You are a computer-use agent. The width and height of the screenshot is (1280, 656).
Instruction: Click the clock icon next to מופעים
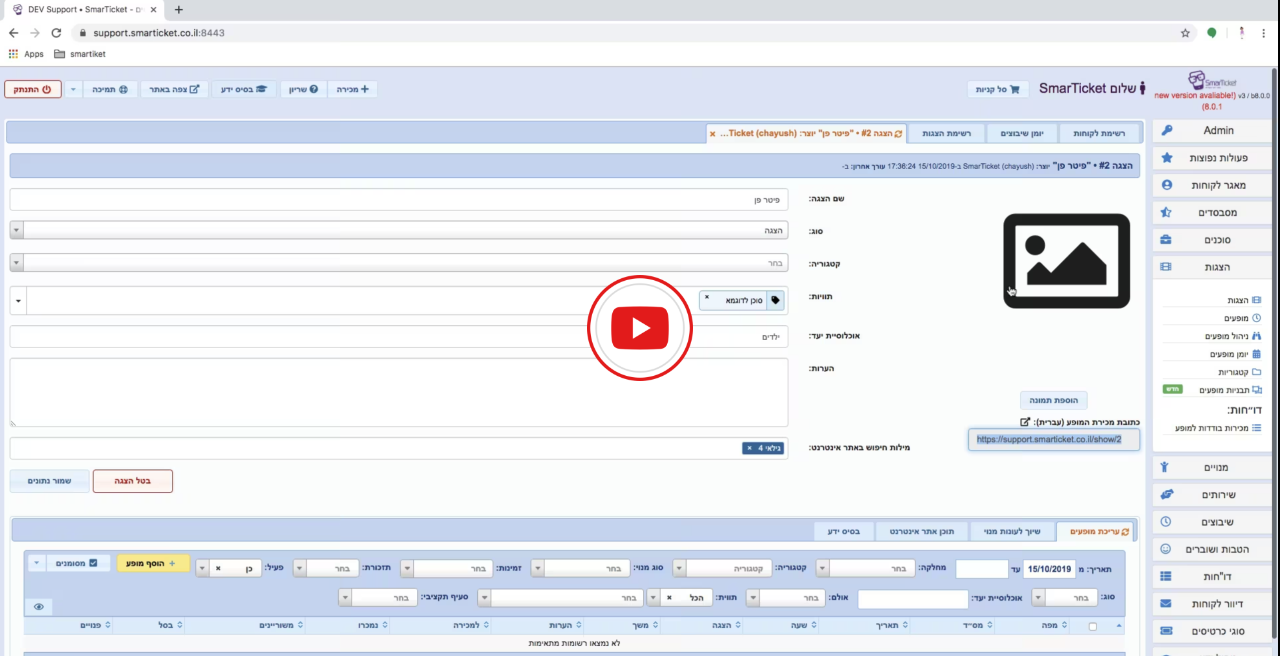[x=1257, y=318]
